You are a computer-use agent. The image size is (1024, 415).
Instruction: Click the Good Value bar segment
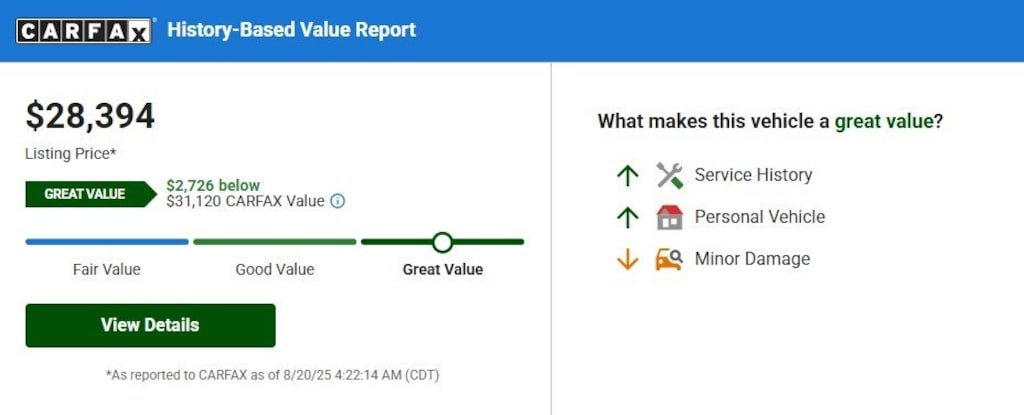coord(275,242)
